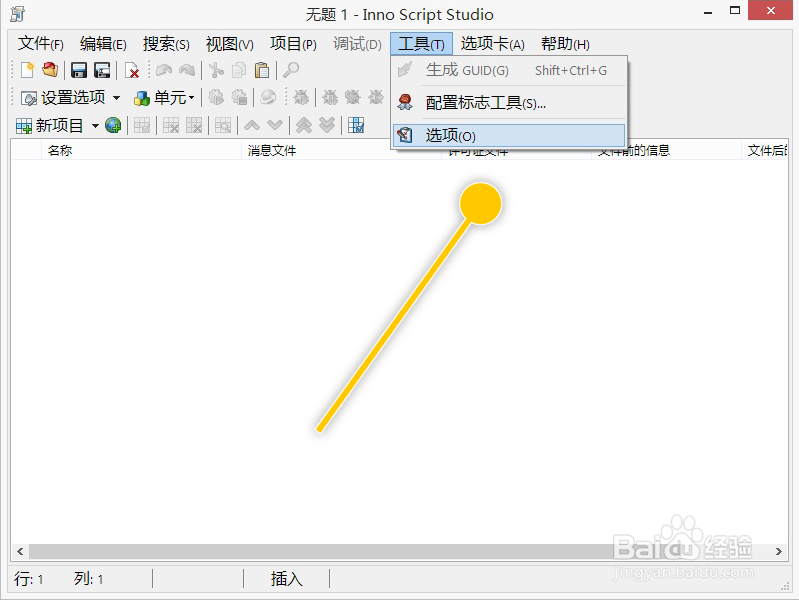Click the Copy pages icon
Viewport: 799px width, 600px height.
tap(239, 70)
